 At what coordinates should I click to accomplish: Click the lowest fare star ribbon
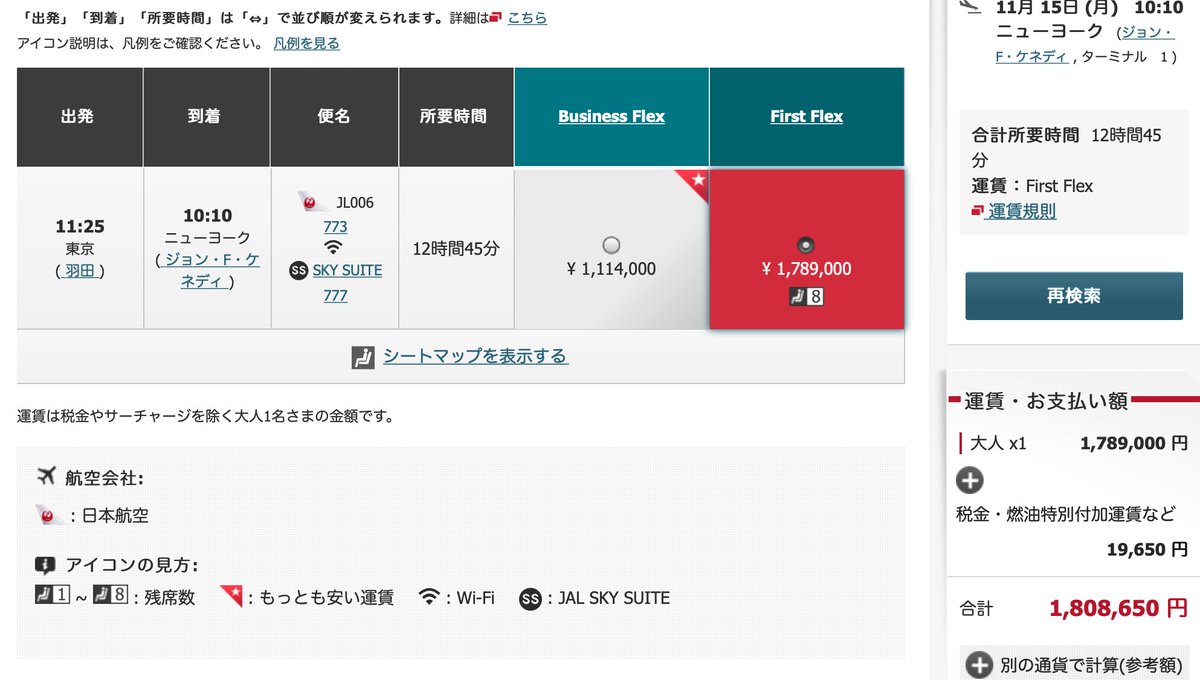tap(692, 185)
